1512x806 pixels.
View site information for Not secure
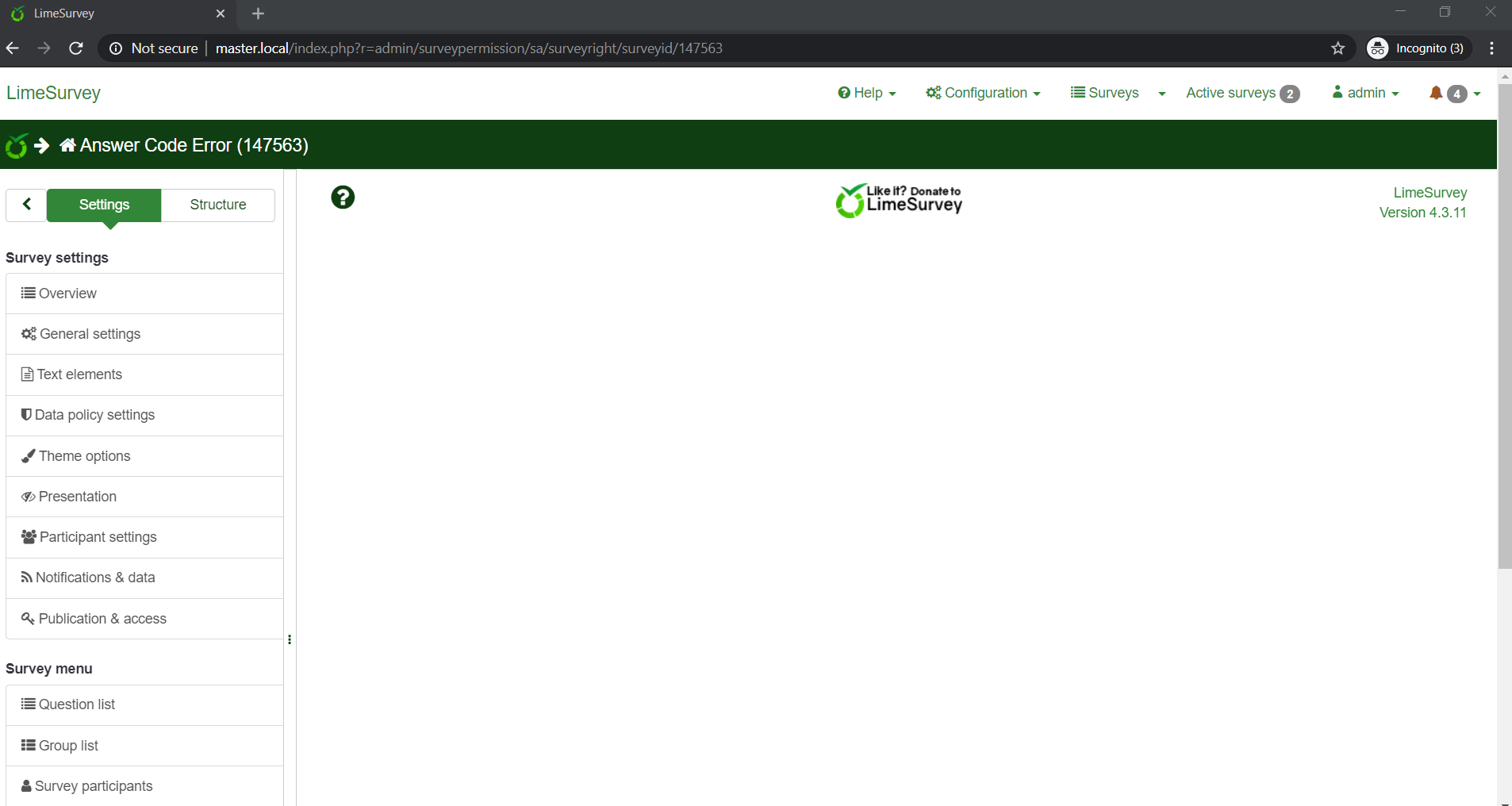click(154, 48)
